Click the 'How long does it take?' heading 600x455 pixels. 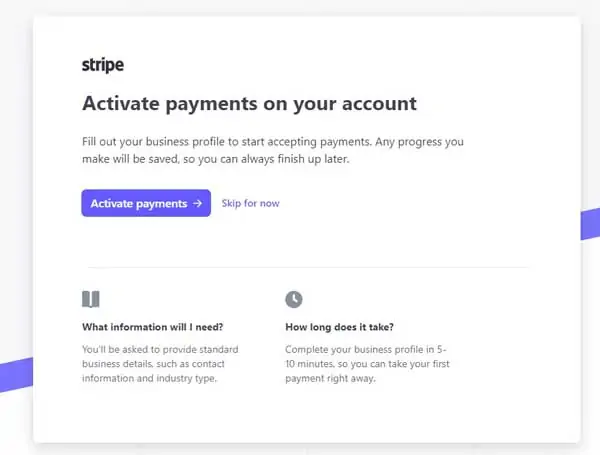click(339, 327)
